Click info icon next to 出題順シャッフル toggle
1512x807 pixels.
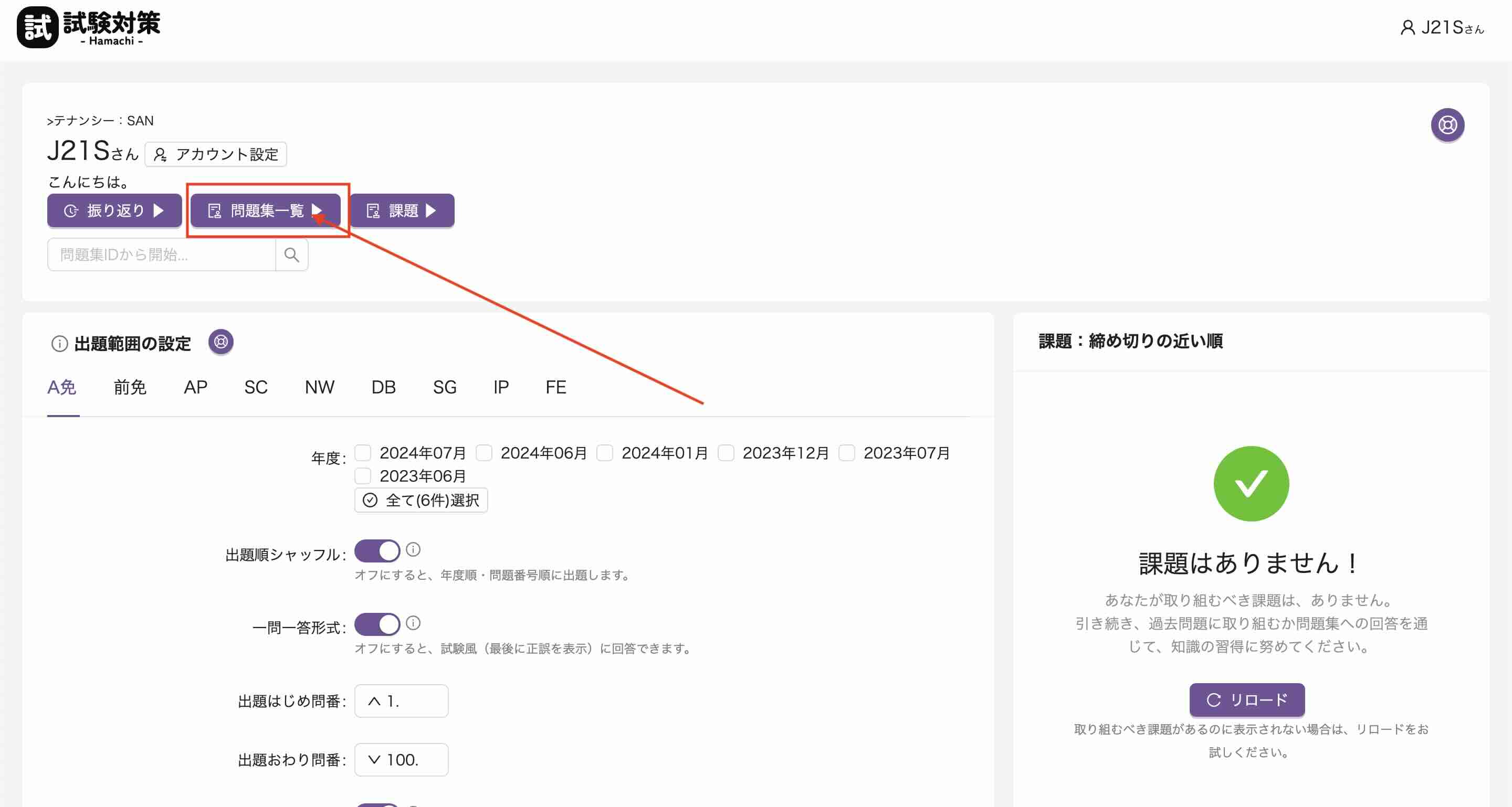pos(413,549)
